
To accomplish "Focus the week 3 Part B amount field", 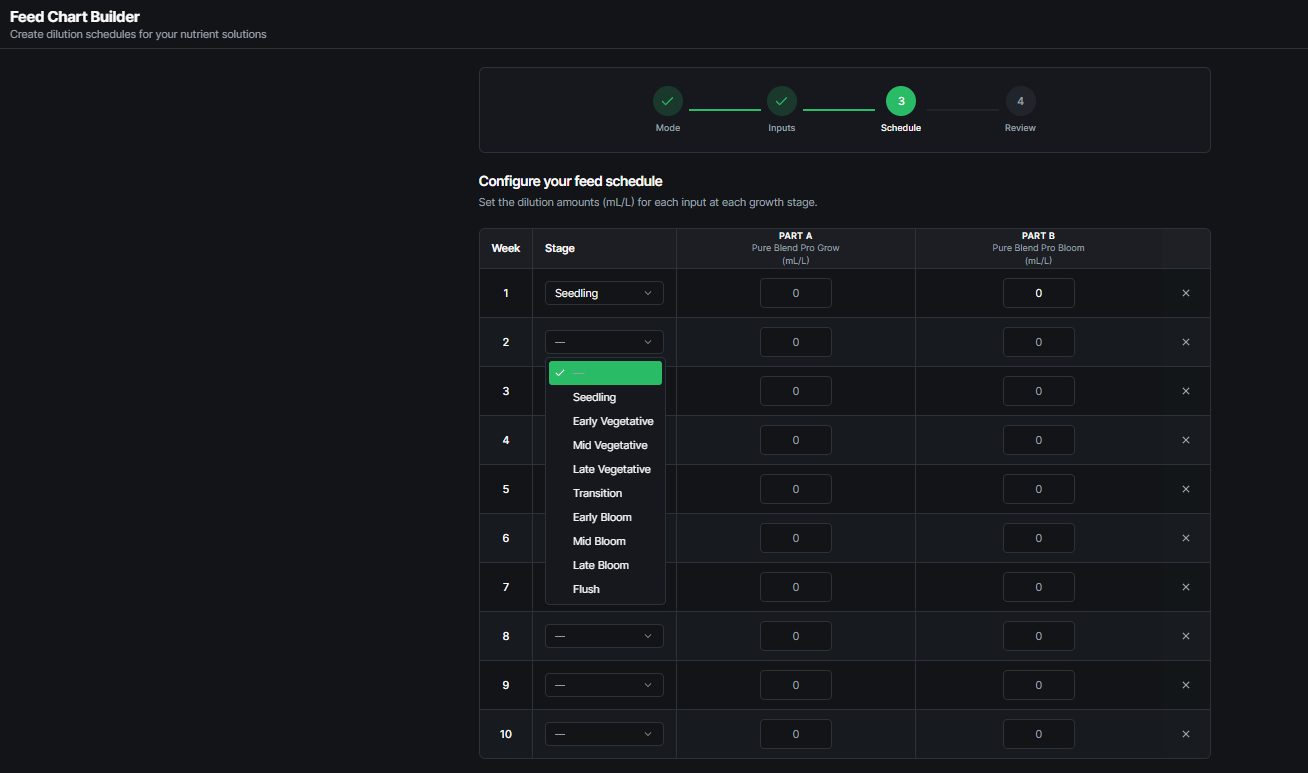I will point(1039,391).
